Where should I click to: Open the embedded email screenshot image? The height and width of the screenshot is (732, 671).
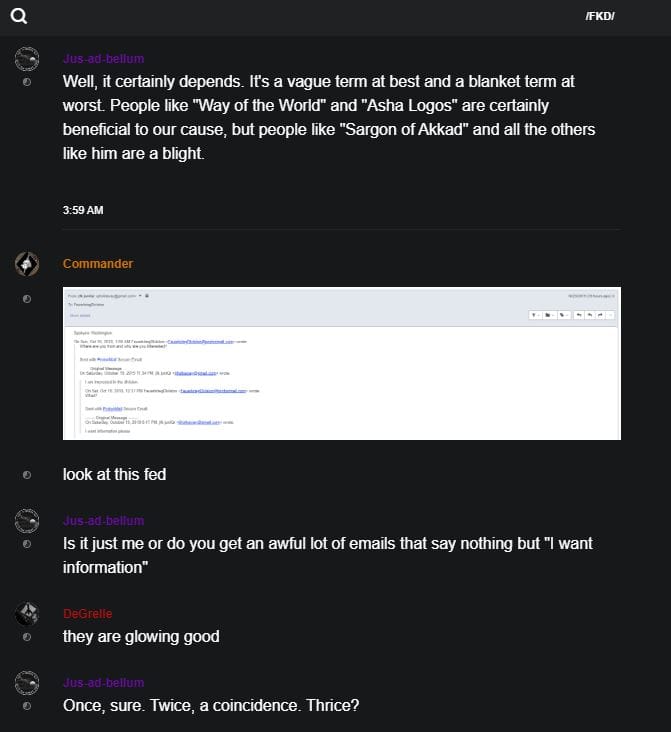point(341,363)
